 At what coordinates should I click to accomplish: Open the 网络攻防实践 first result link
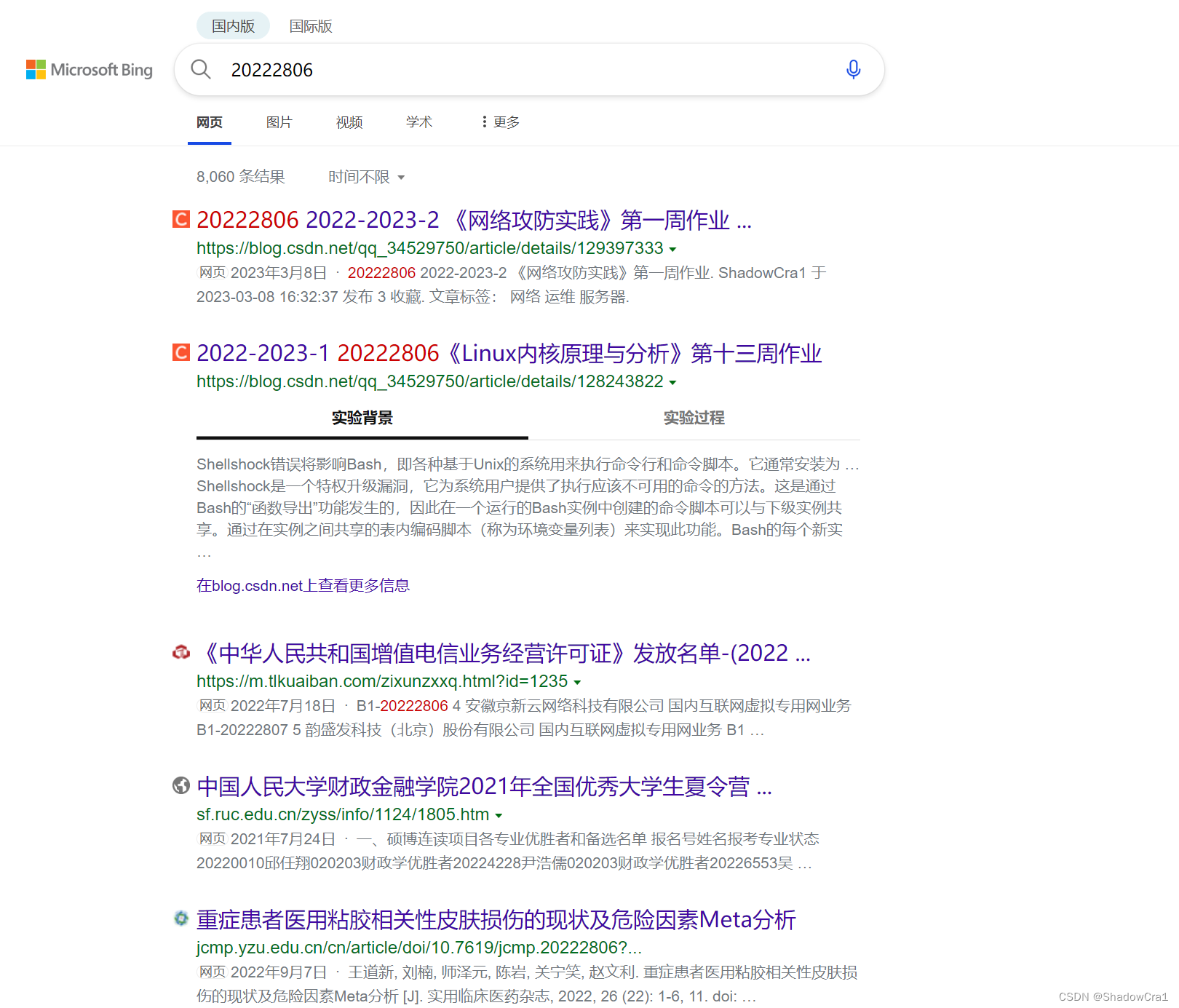pyautogui.click(x=474, y=219)
